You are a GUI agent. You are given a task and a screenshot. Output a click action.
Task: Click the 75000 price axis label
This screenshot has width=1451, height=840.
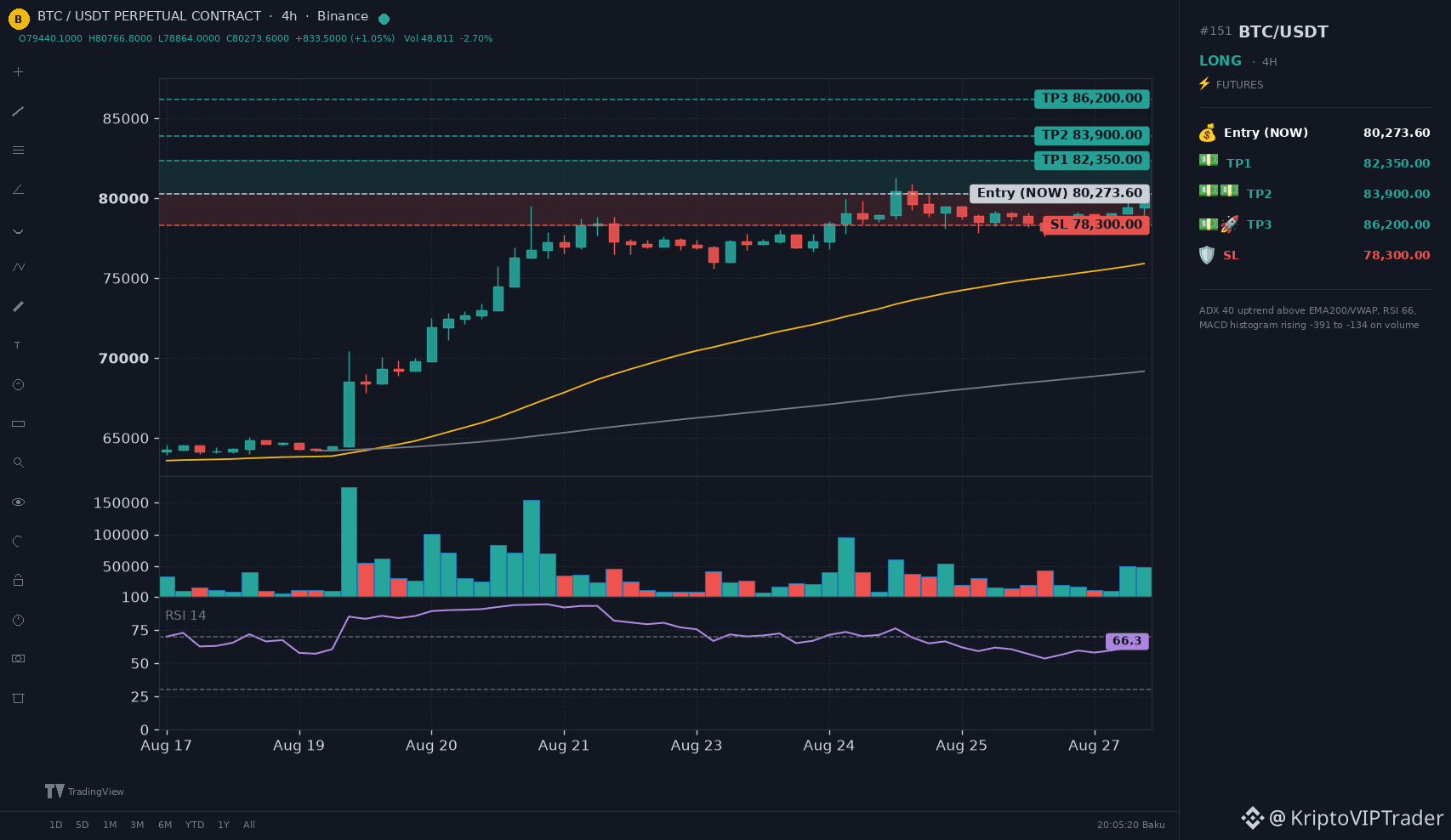point(126,279)
